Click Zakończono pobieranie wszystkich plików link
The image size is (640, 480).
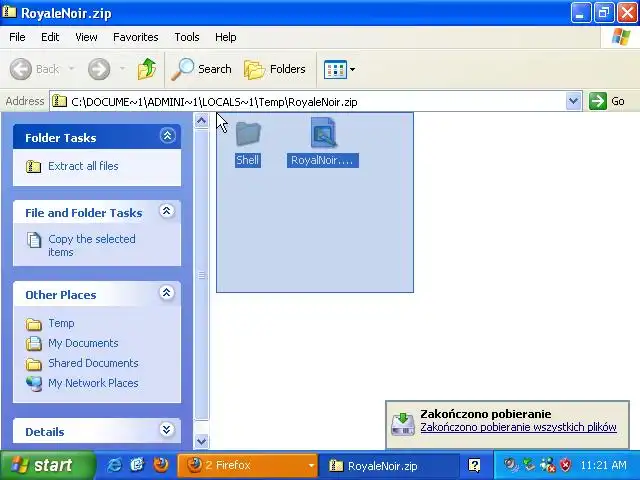[x=518, y=427]
